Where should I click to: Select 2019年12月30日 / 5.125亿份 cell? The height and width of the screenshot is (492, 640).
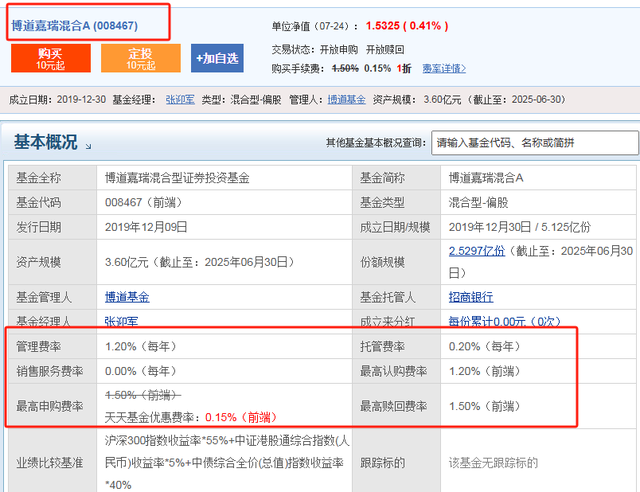click(538, 227)
